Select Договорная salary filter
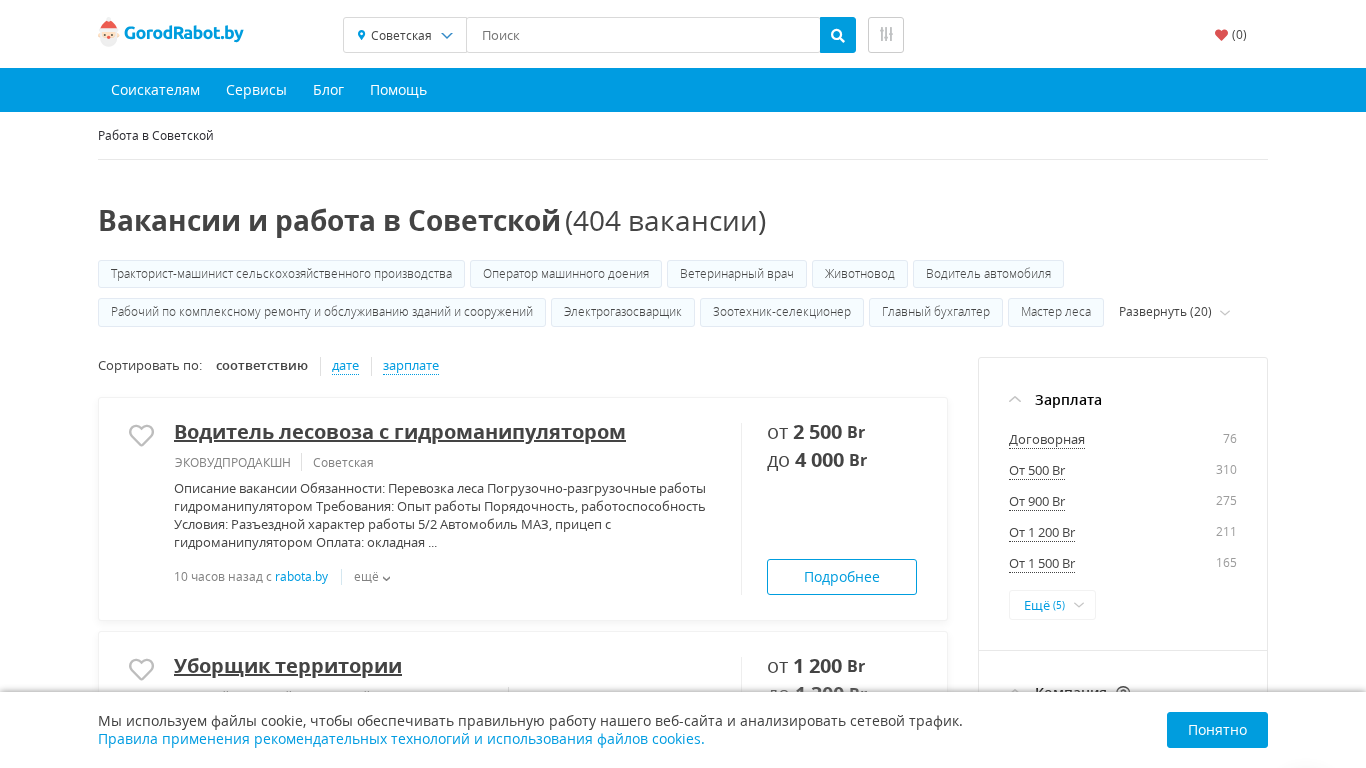 [1047, 440]
